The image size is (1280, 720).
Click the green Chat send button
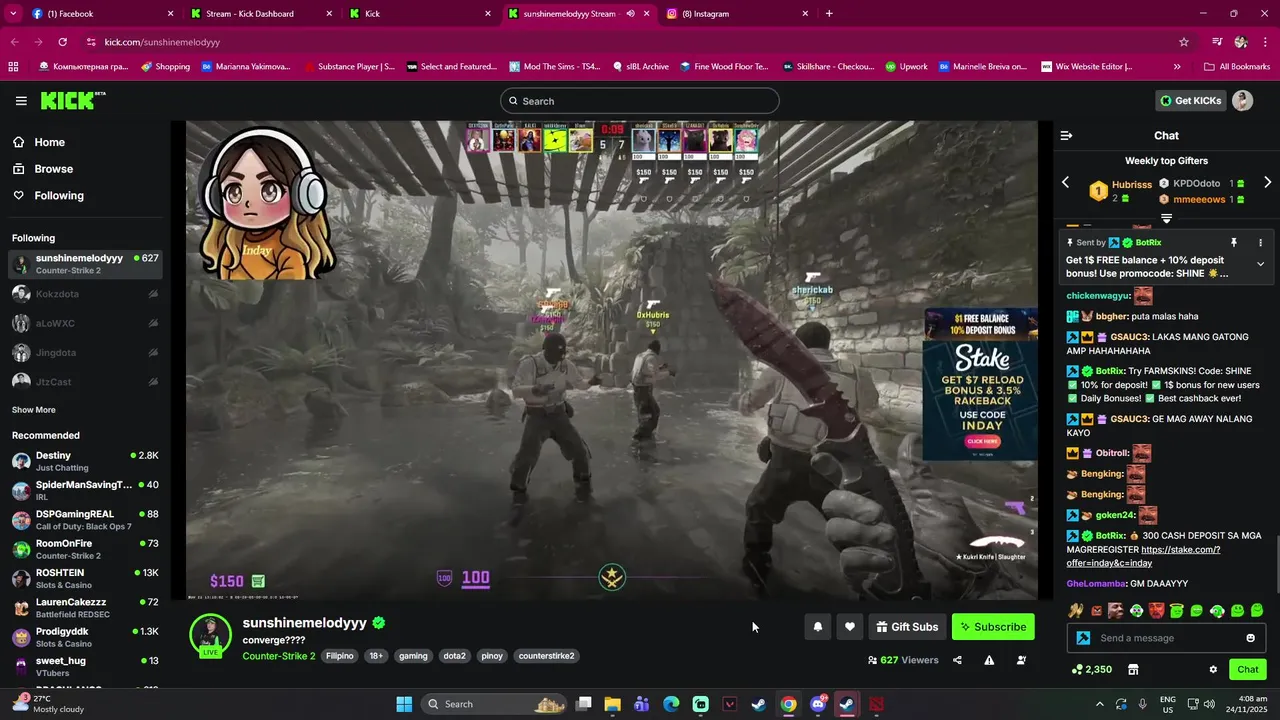[x=1248, y=670]
